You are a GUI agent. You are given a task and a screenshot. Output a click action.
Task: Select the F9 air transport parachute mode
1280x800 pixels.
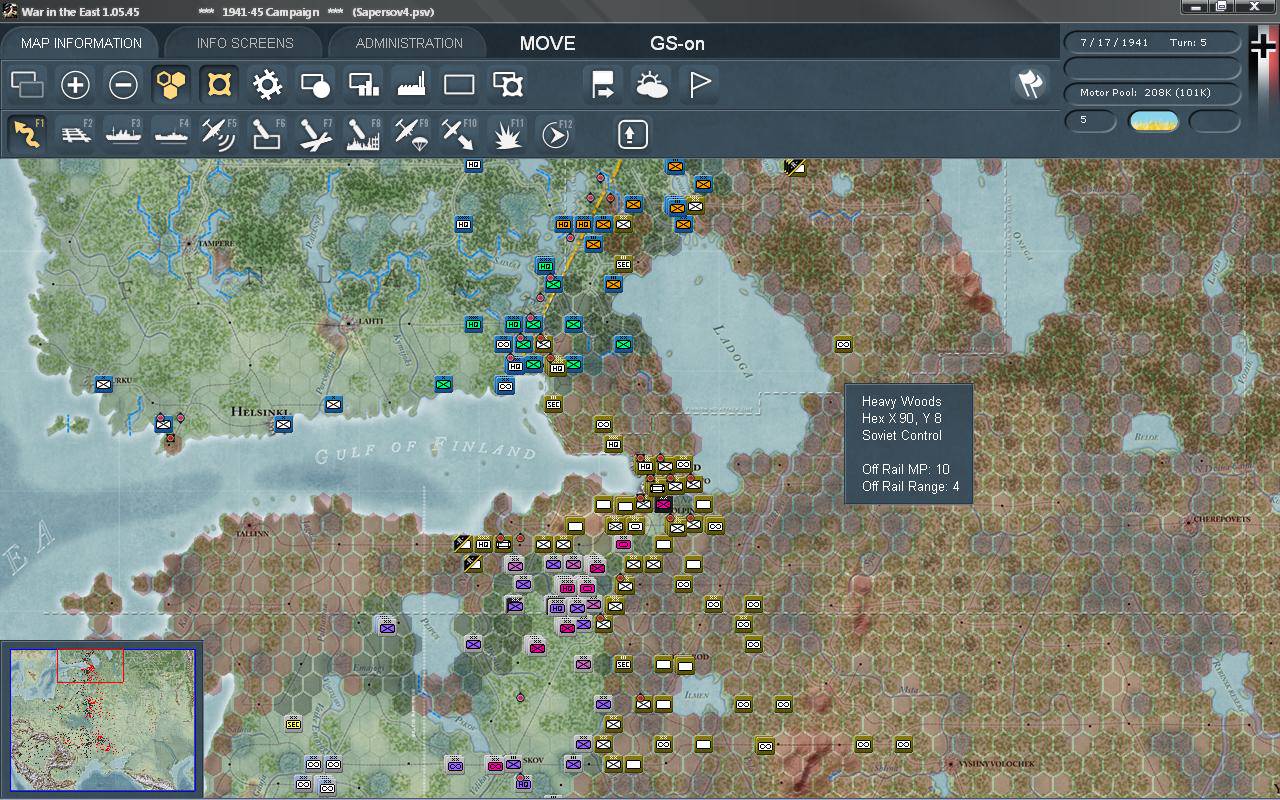[411, 133]
